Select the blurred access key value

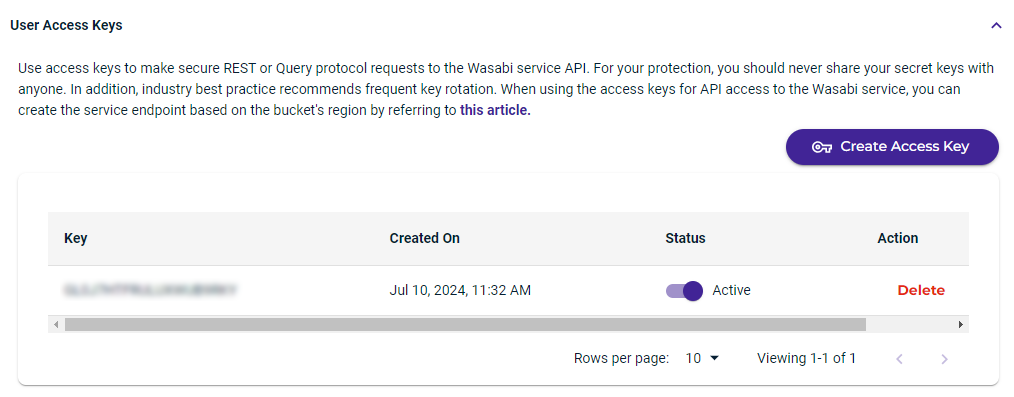150,290
